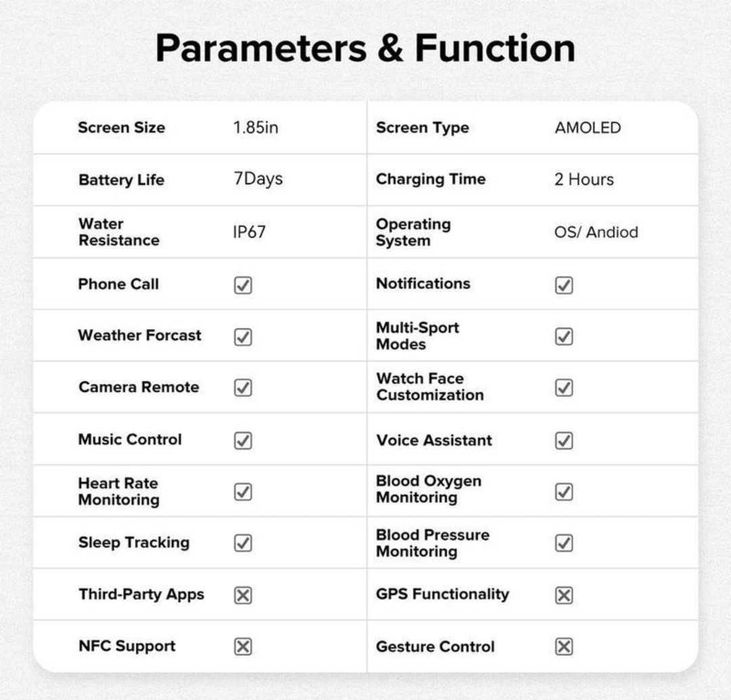Screen dimensions: 731x700
Task: Toggle the Weather Forcast checkbox
Action: [243, 337]
